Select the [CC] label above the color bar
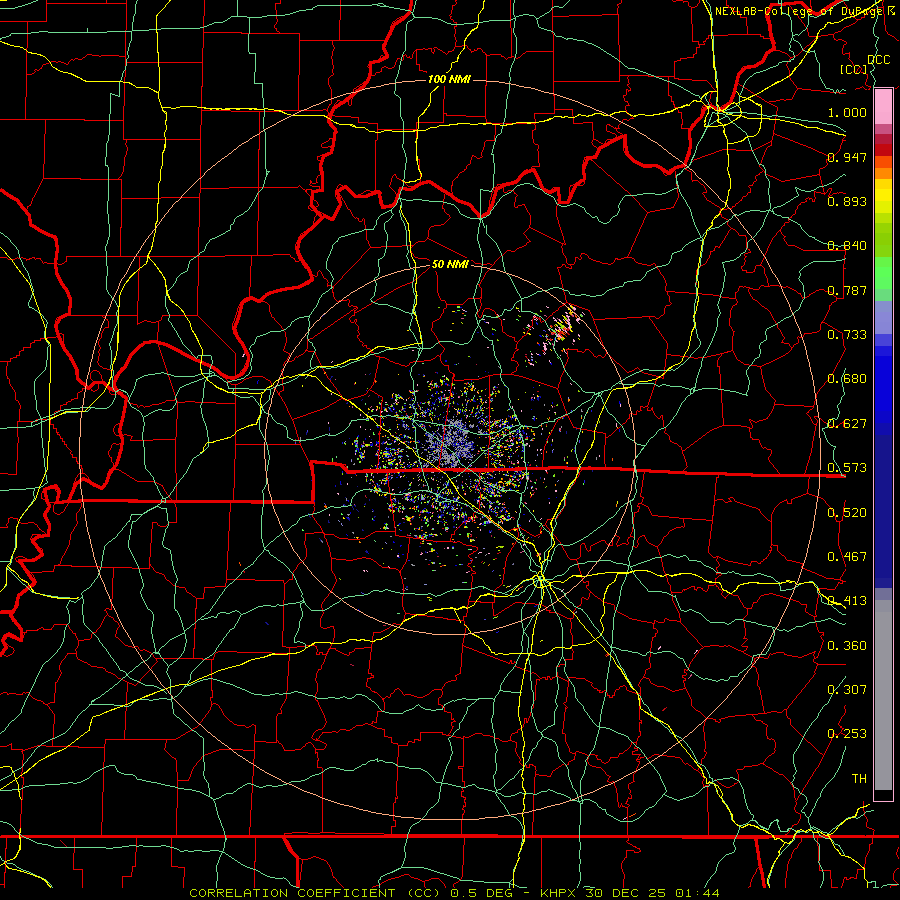Screen dimensions: 900x900 click(853, 69)
